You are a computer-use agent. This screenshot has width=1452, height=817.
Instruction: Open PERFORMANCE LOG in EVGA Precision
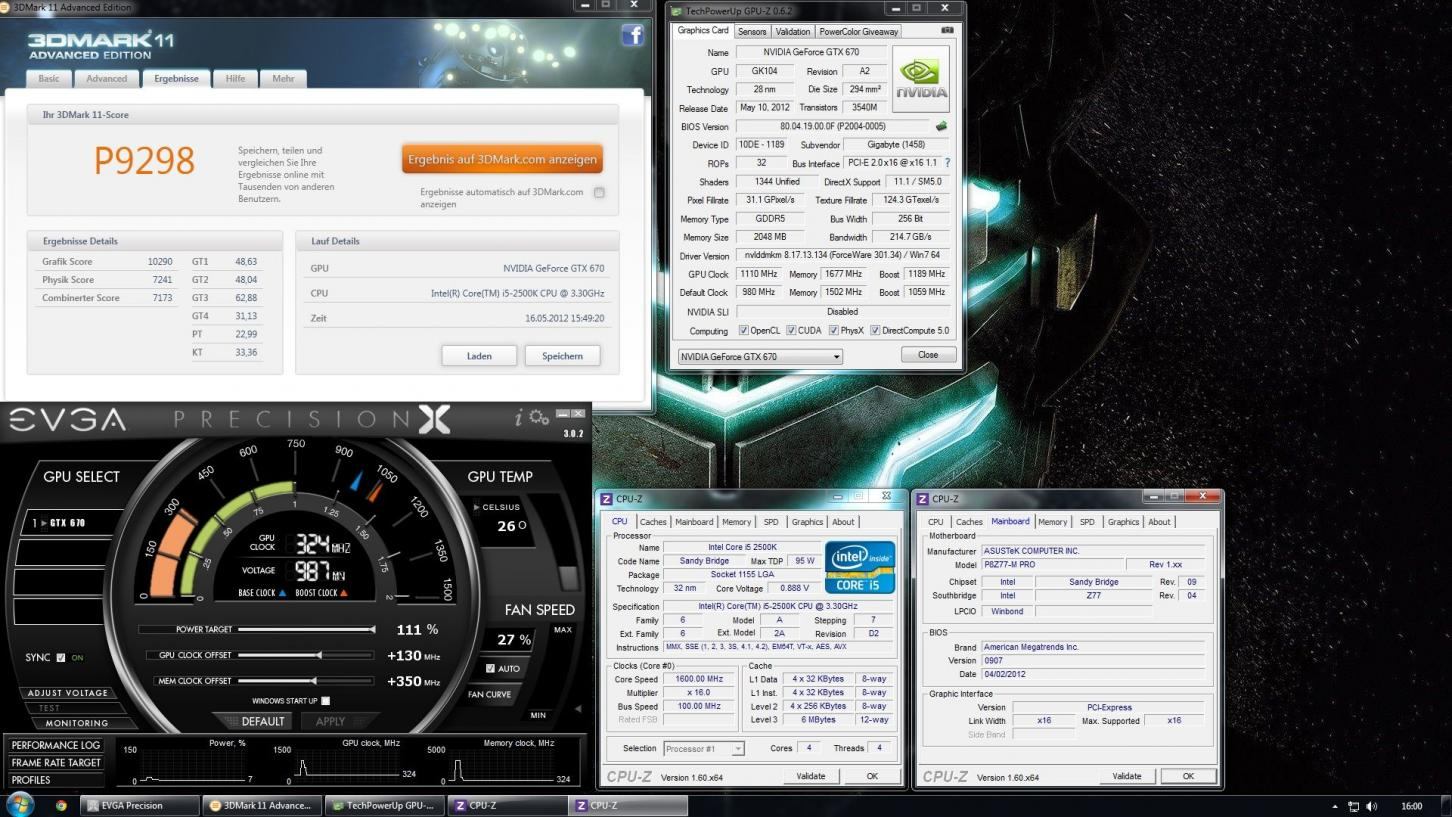56,745
